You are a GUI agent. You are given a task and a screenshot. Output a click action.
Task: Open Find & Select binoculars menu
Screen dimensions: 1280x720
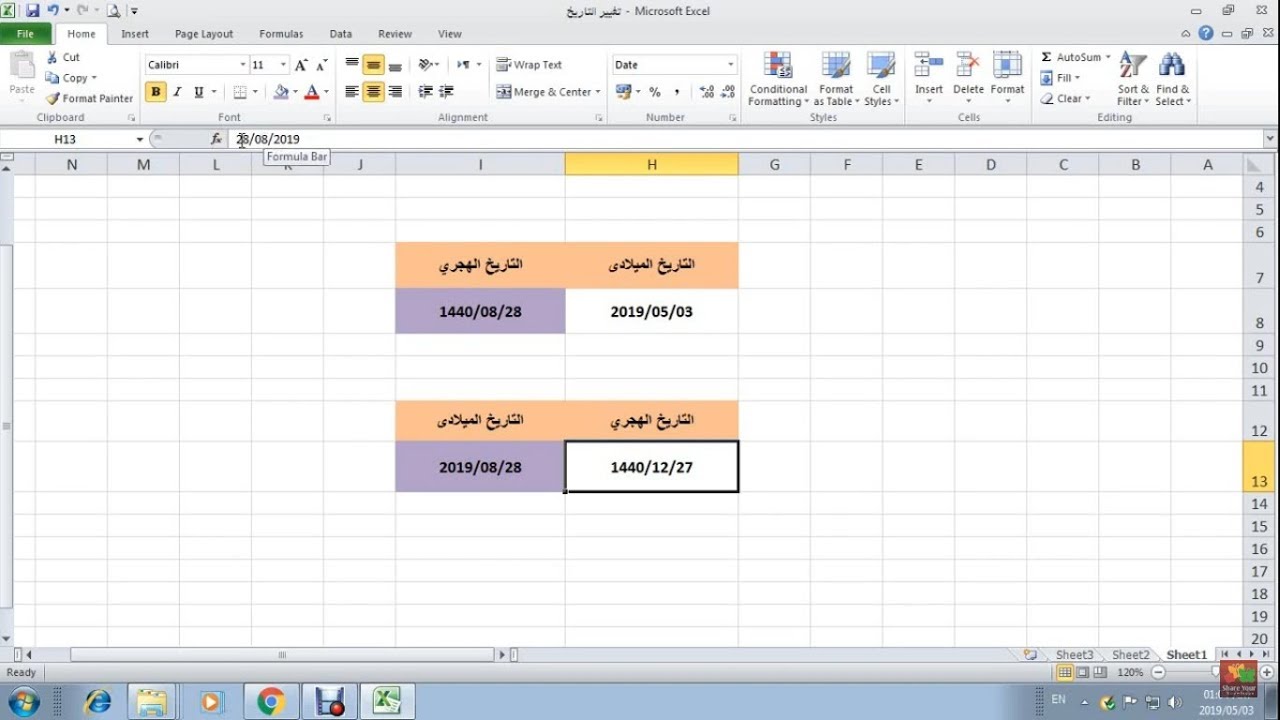[1172, 80]
